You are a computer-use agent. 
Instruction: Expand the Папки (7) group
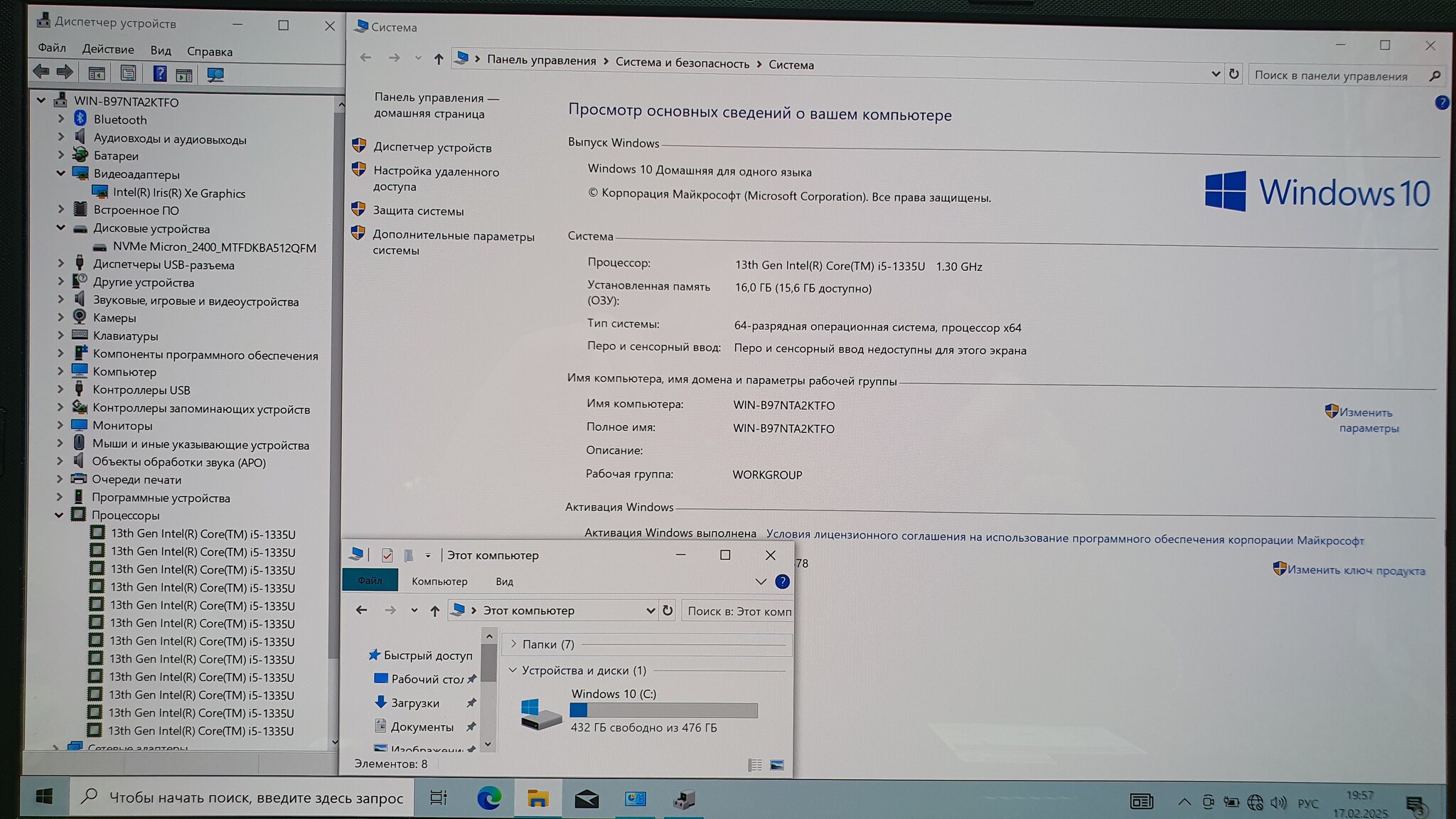coord(514,643)
